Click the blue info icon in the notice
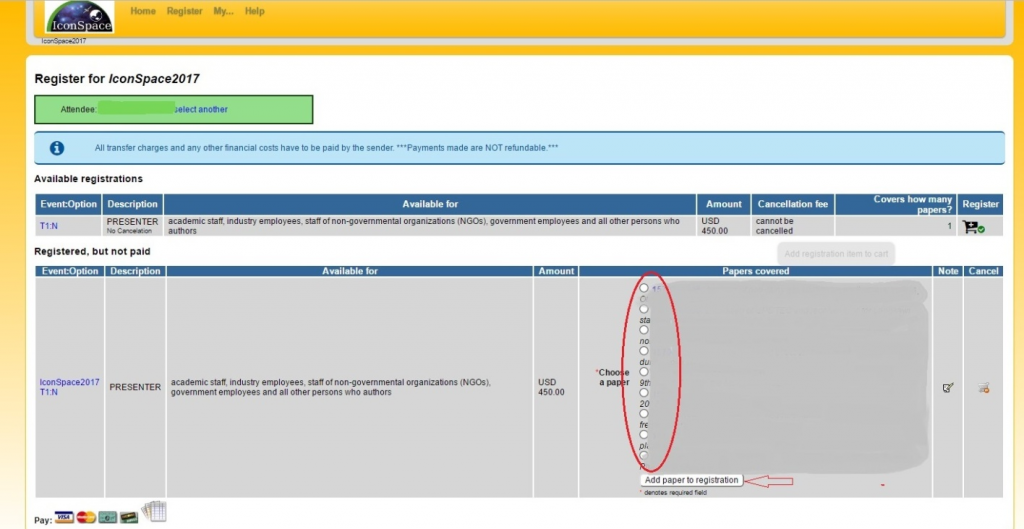Viewport: 1024px width, 529px height. 57,148
